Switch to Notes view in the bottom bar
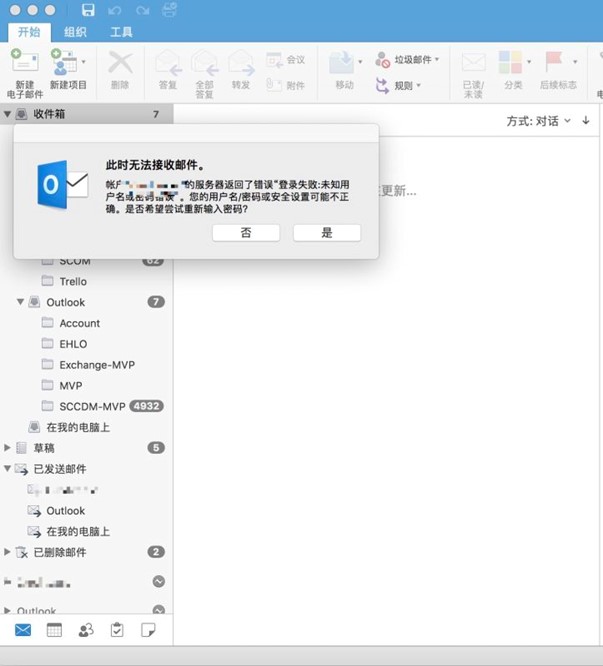603x666 pixels. tap(148, 630)
